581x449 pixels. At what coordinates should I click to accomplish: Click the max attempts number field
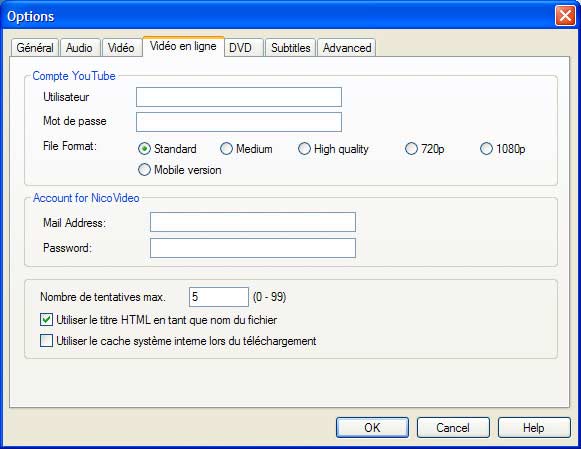click(x=219, y=297)
